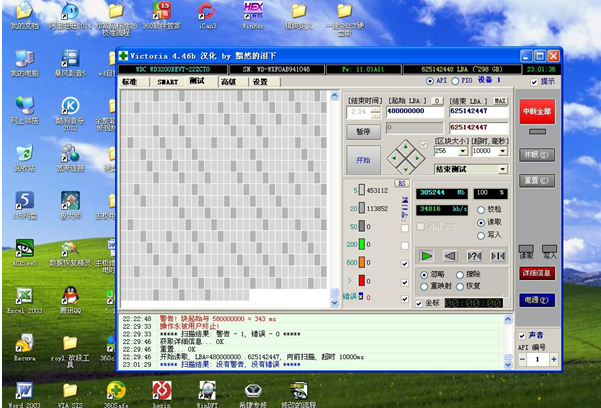Toggle the 声音 sound checkbox

coord(522,336)
